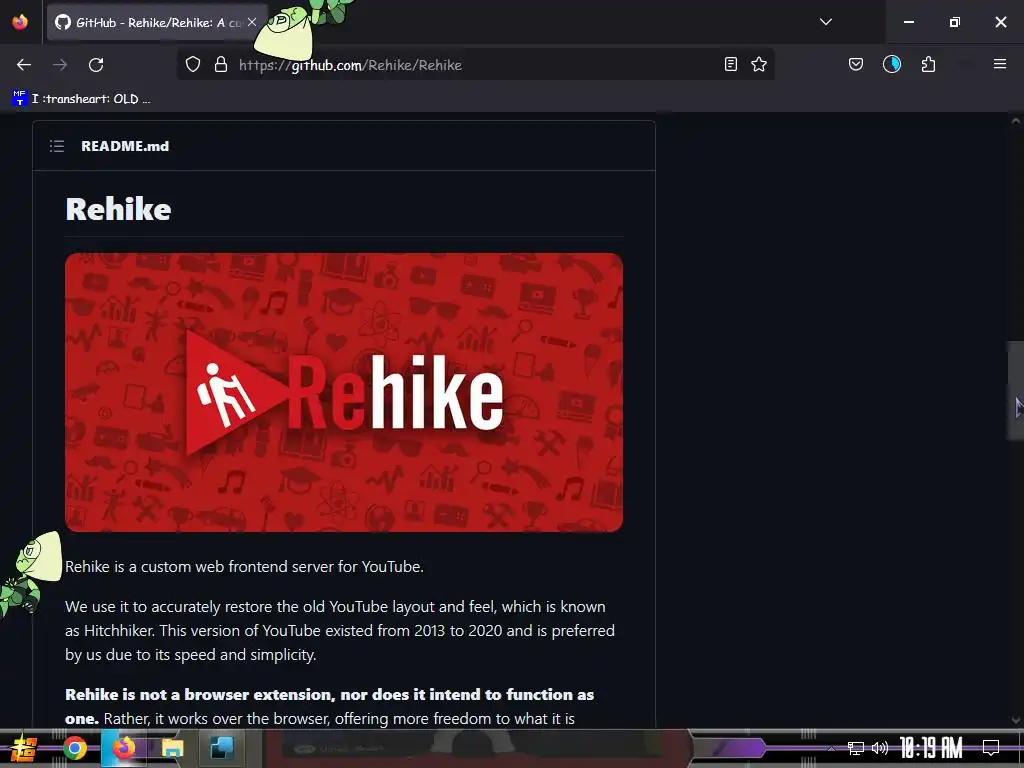Show hidden tray icons chevron
Viewport: 1024px width, 768px height.
pyautogui.click(x=831, y=748)
